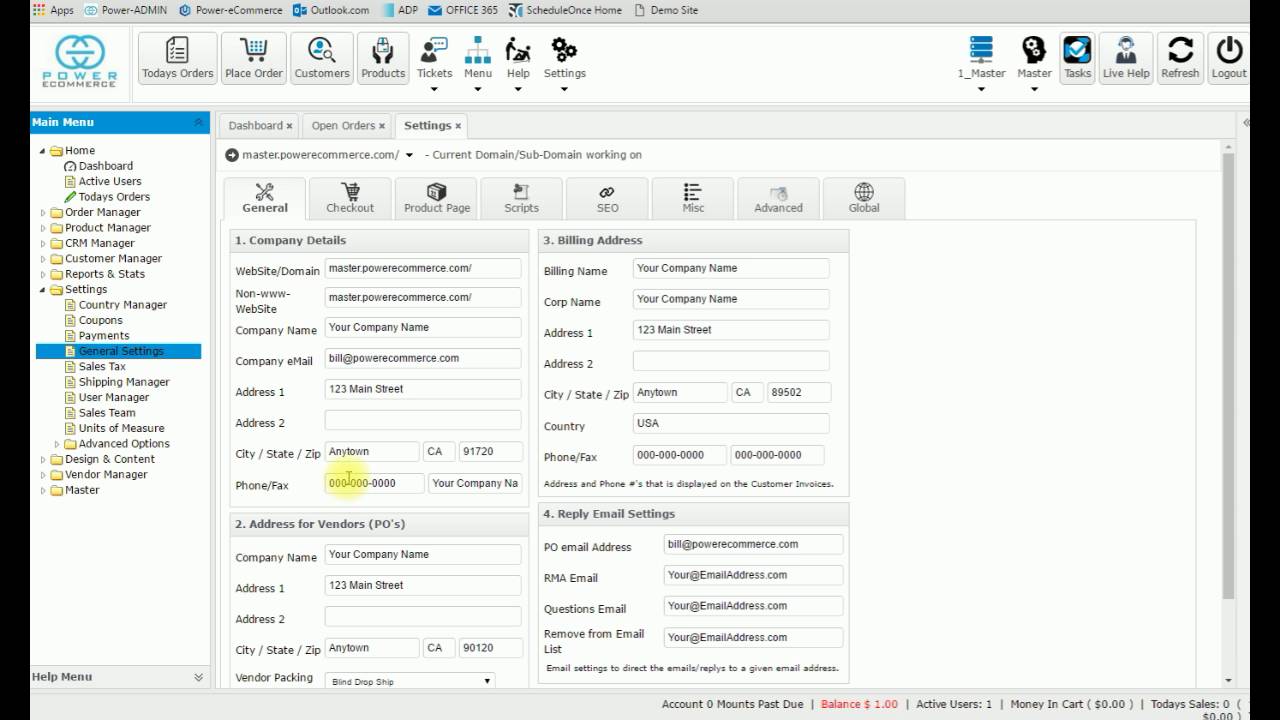Open the Menu toolbar icon

[478, 58]
